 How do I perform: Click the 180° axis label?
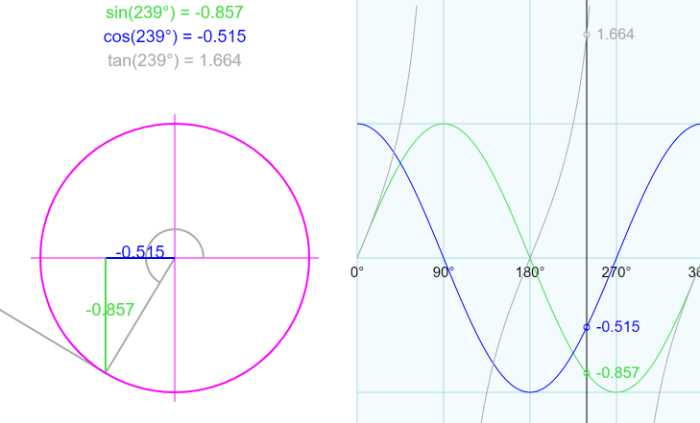tap(530, 272)
